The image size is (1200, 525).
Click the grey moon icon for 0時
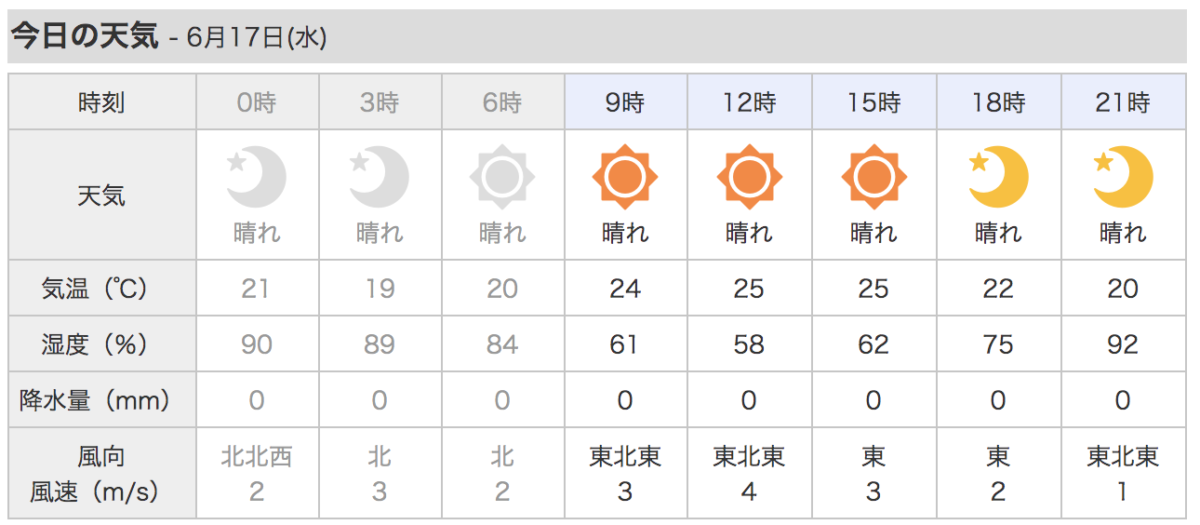[x=256, y=177]
